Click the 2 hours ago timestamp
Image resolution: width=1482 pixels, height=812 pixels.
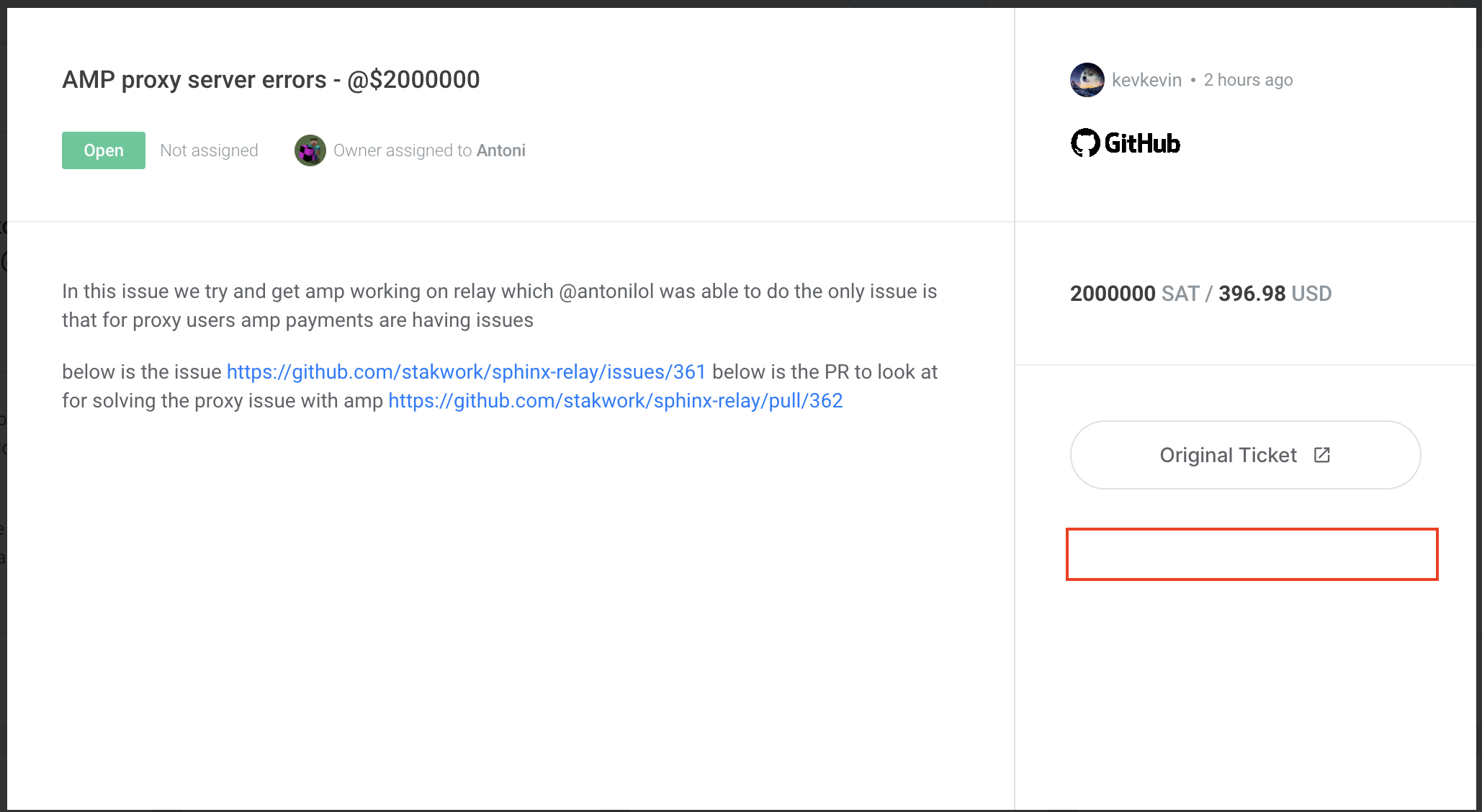(1248, 80)
